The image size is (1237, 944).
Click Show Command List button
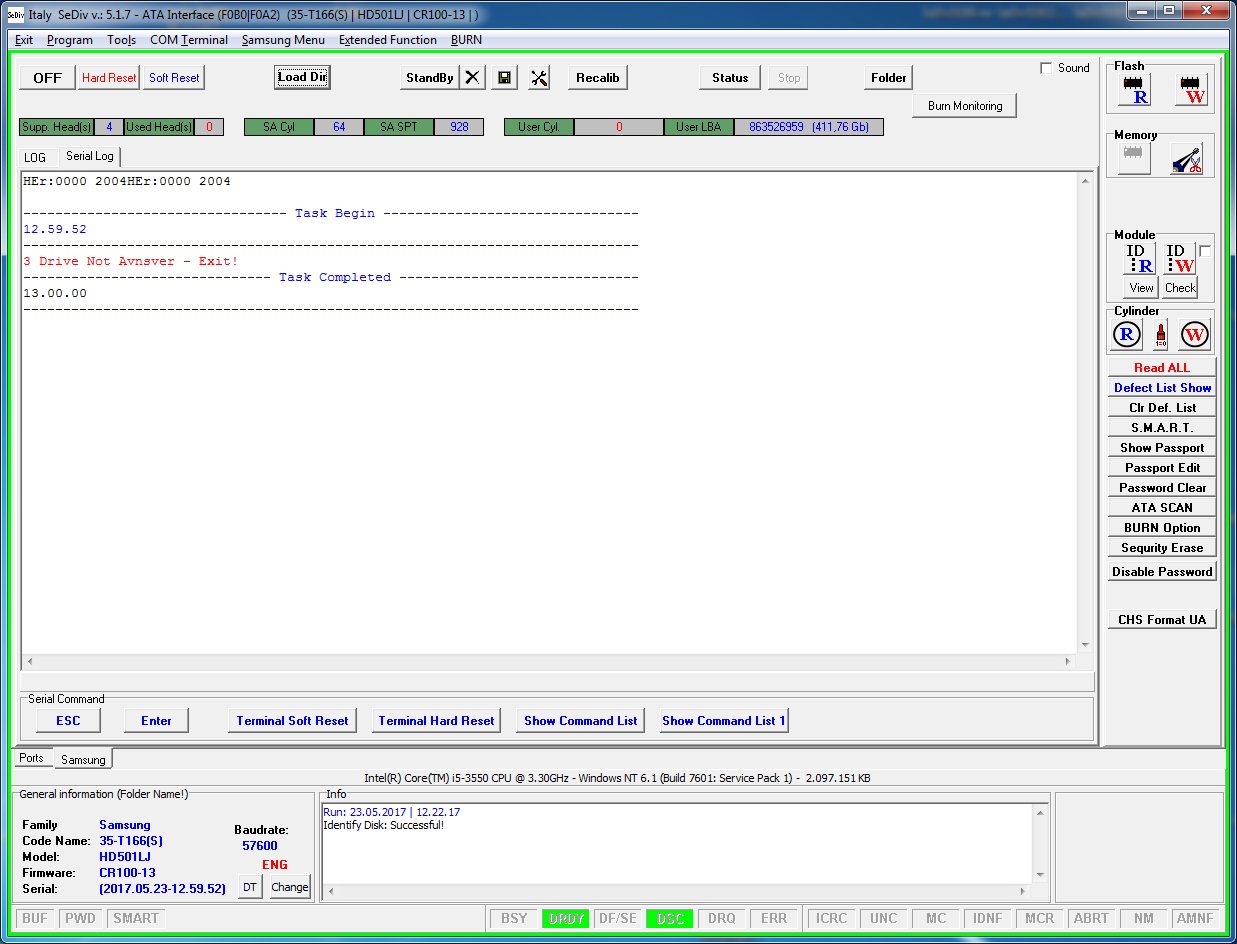[581, 721]
